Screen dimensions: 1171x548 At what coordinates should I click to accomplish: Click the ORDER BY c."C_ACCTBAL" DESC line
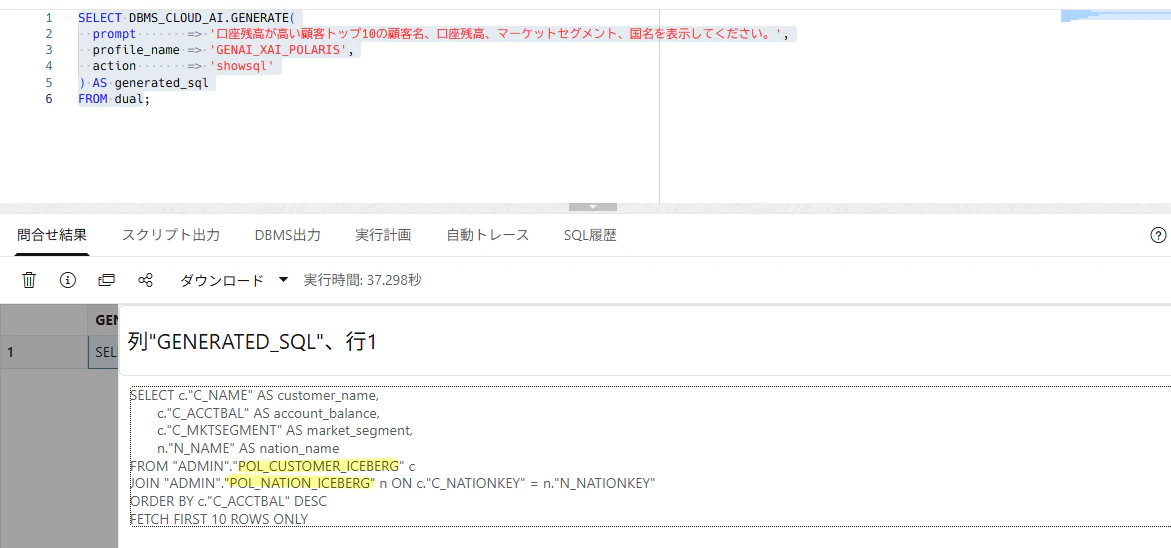click(x=229, y=501)
